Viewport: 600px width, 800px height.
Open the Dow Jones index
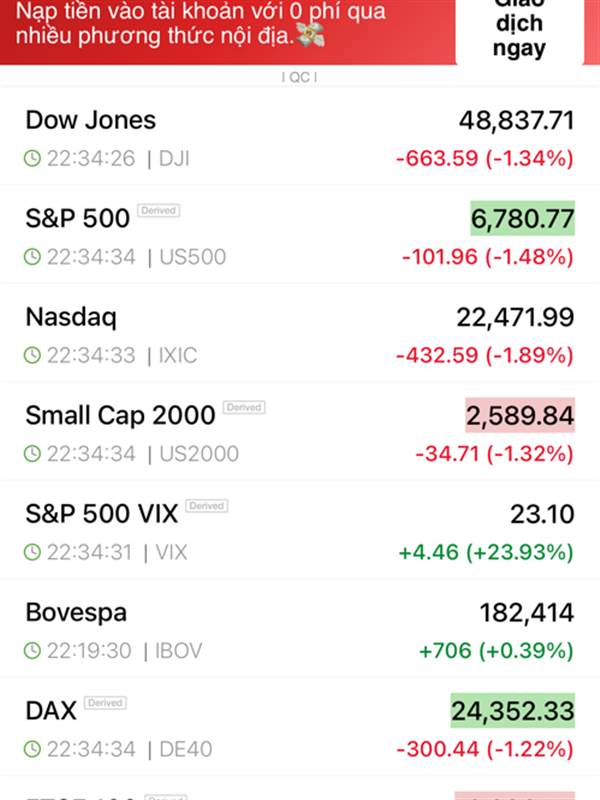click(91, 120)
